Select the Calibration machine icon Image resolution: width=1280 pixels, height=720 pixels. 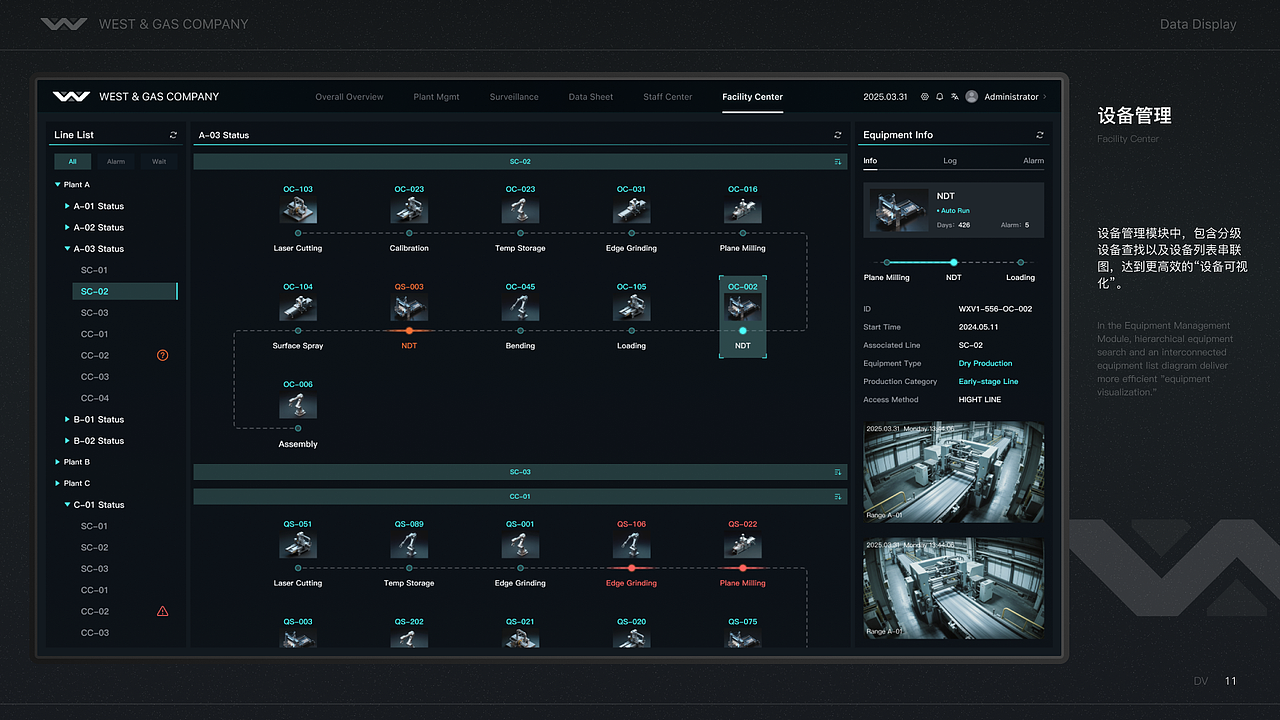coord(409,209)
